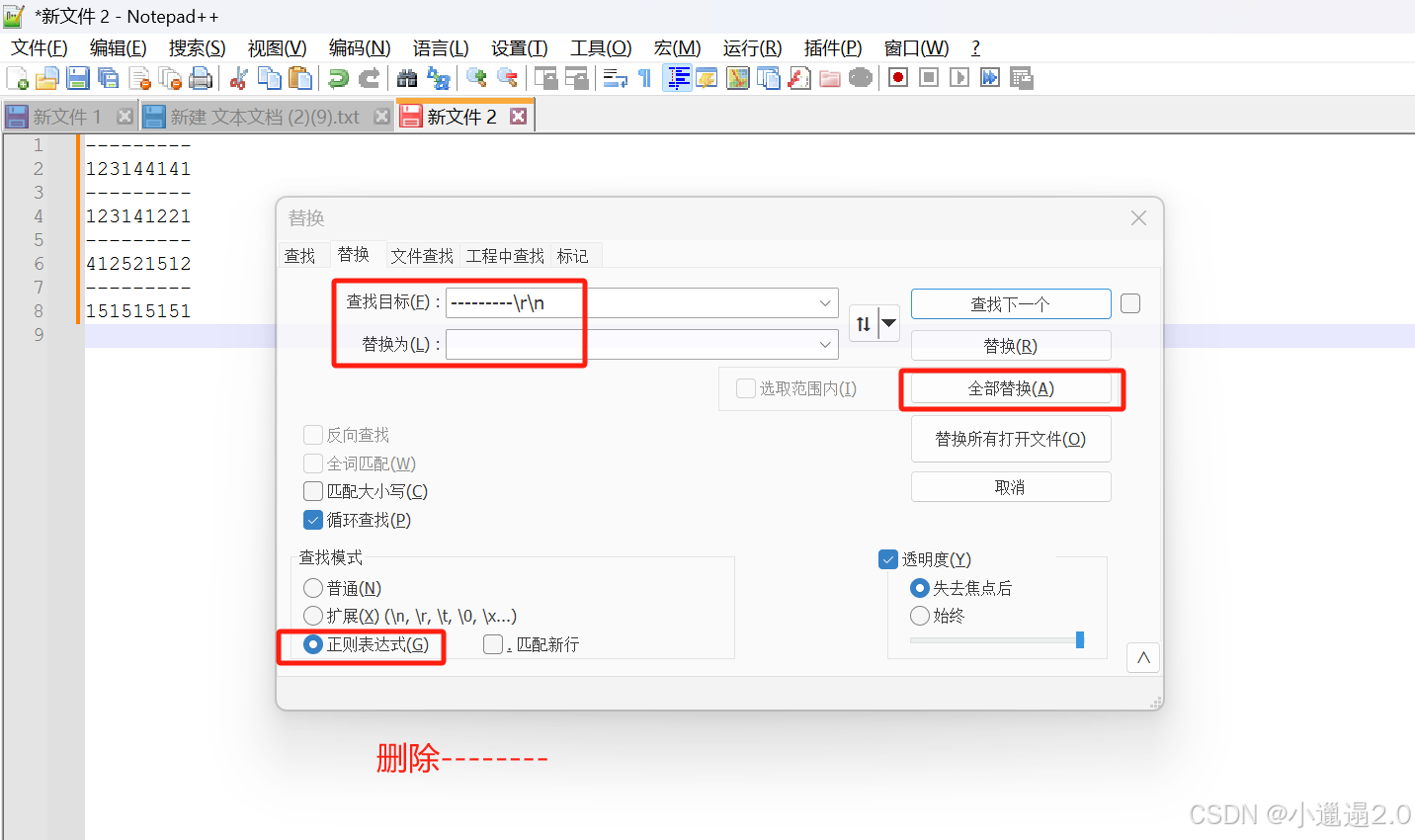Click the Close file toolbar icon
Image resolution: width=1415 pixels, height=840 pixels.
pyautogui.click(x=139, y=78)
